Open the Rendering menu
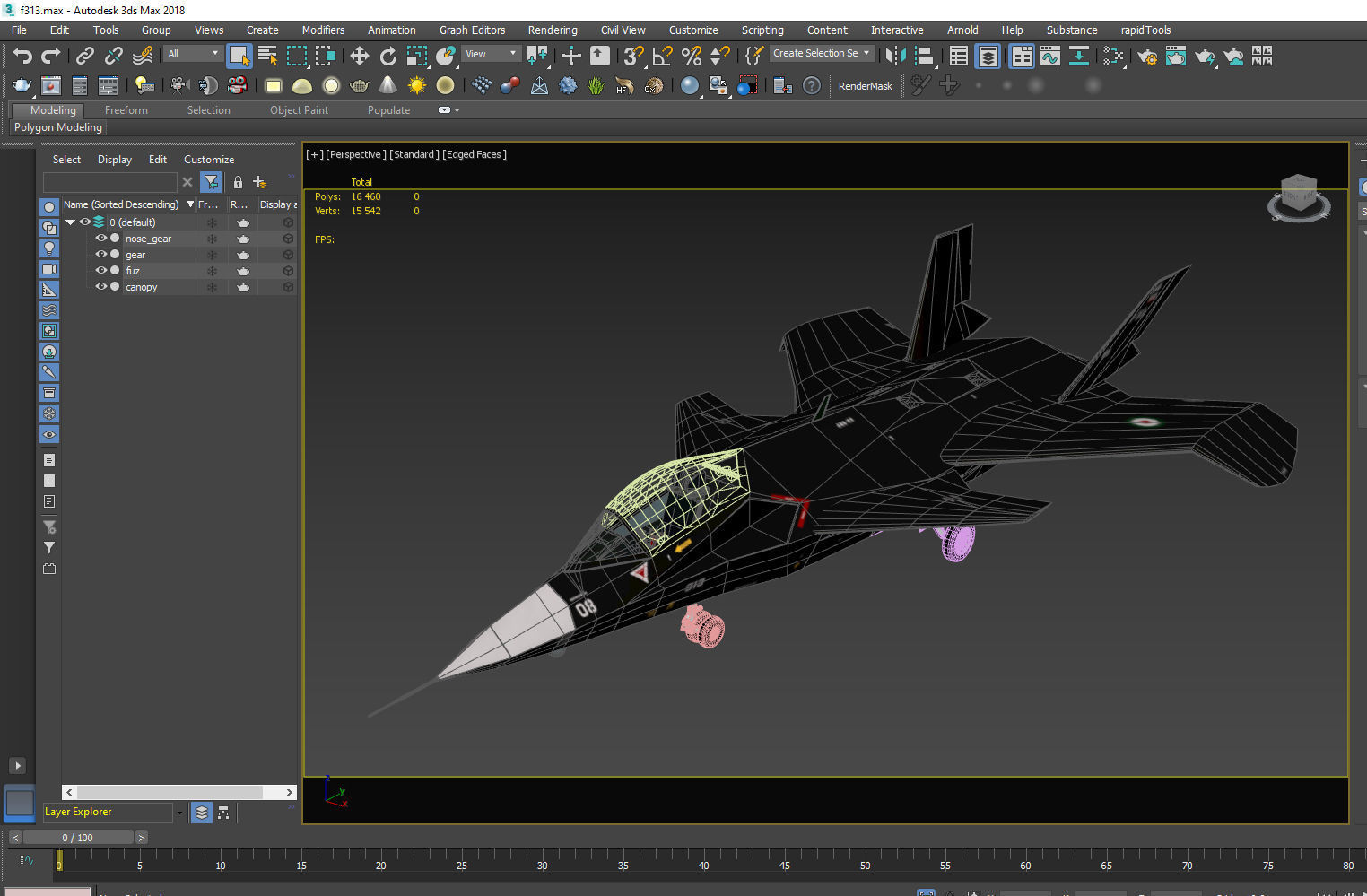The width and height of the screenshot is (1367, 896). (x=552, y=30)
